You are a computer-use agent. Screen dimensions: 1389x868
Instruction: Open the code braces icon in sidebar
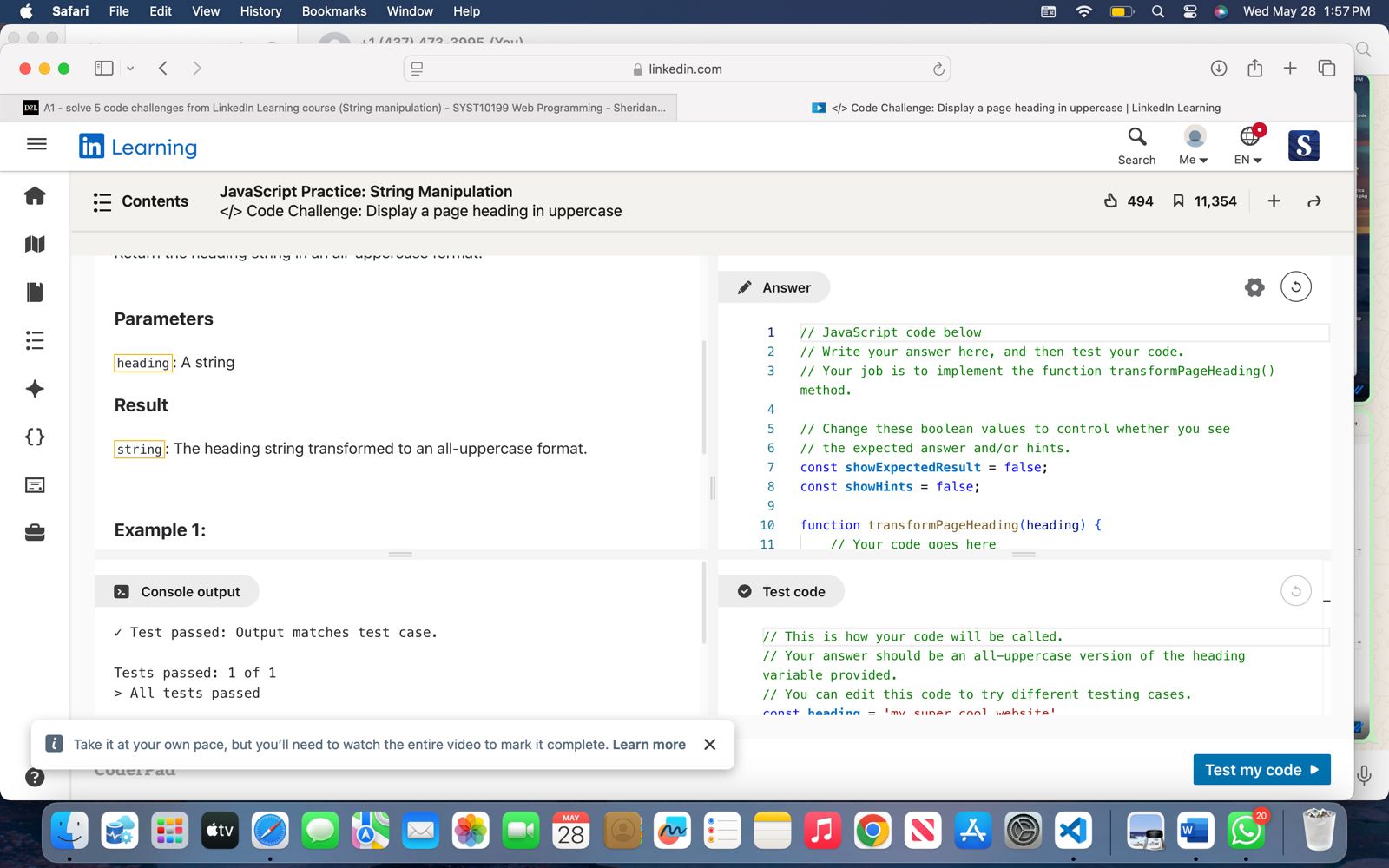(x=35, y=437)
